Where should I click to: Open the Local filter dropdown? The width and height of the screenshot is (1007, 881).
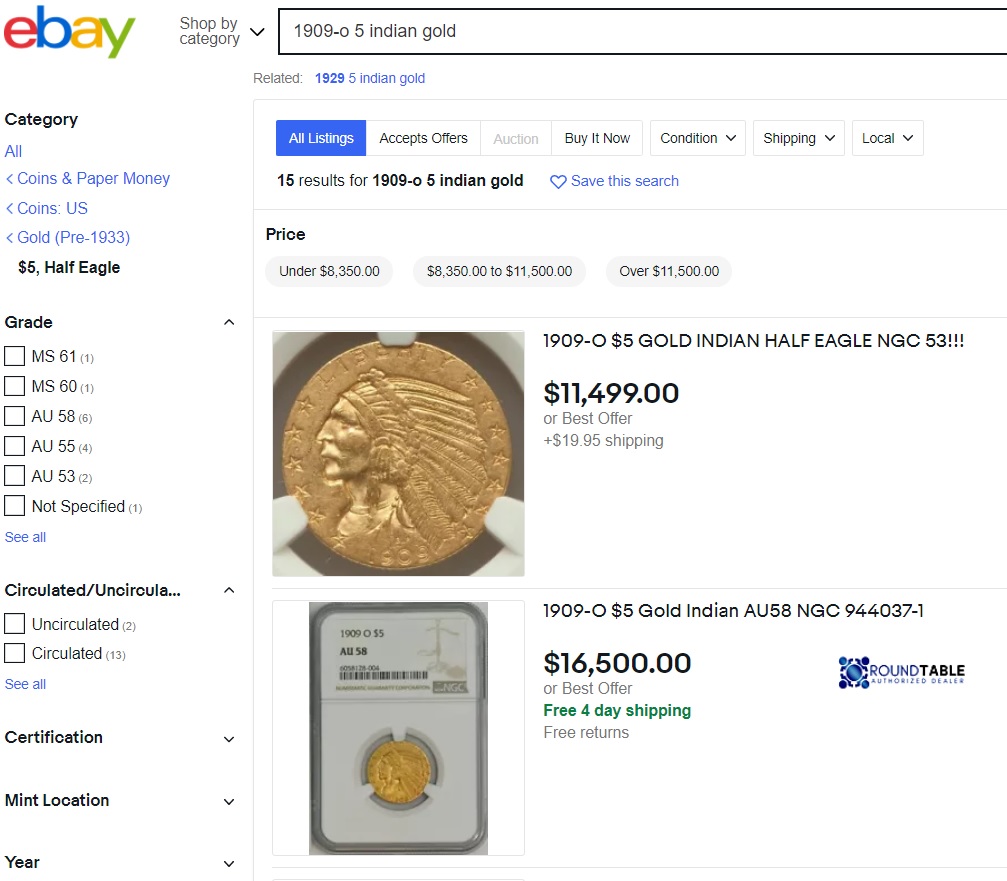886,138
